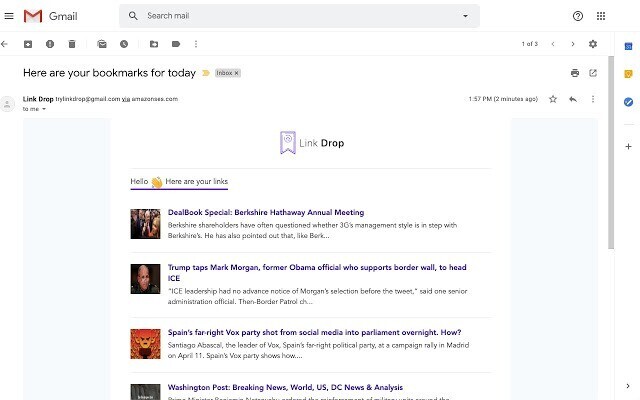This screenshot has height=400, width=640.
Task: Open the Google apps grid
Action: 601,16
